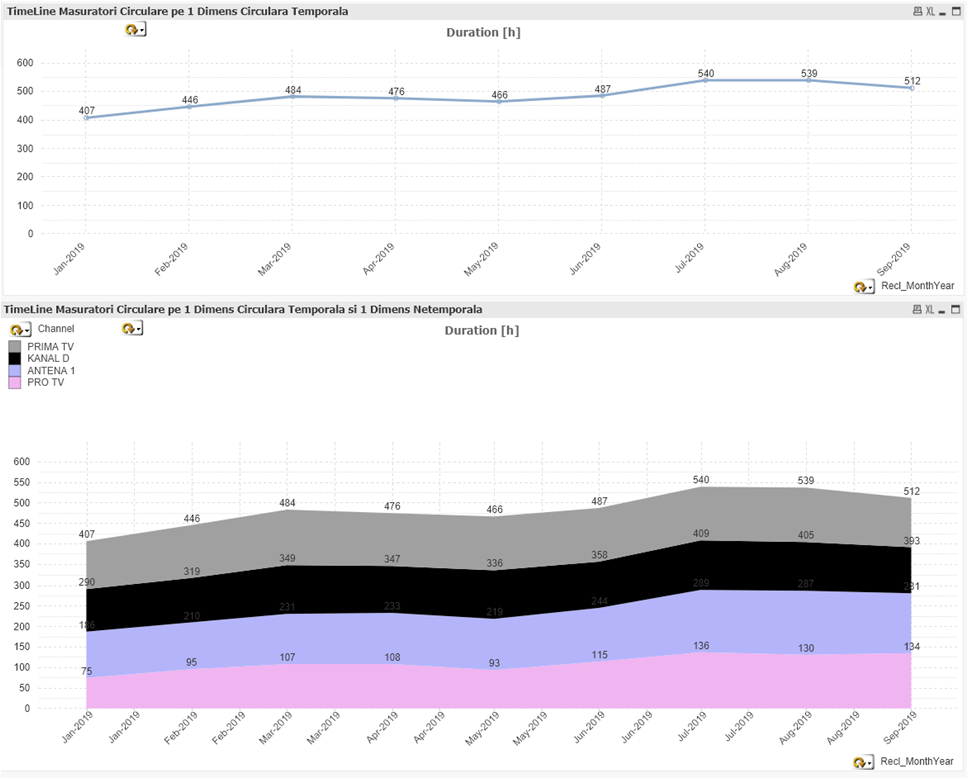Screen dimensions: 968x779
Task: Click the 134 value label in the area chart
Action: (x=912, y=647)
